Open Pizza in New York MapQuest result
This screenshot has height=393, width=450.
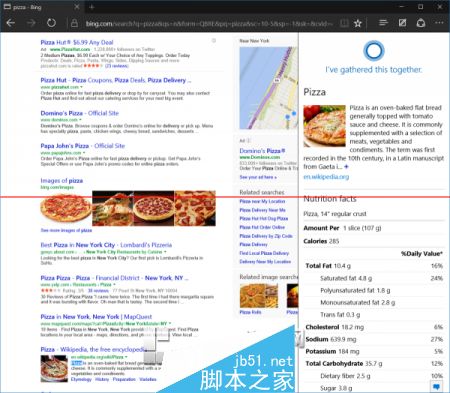coord(96,317)
